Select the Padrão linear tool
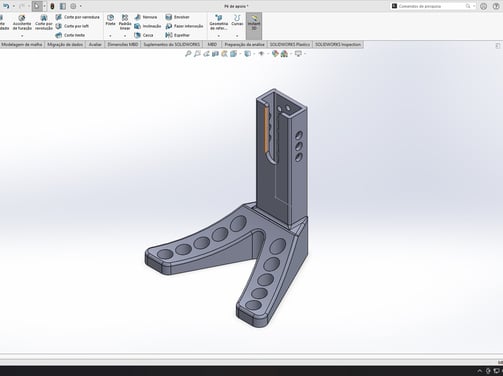Viewport: 503px width, 376px height. point(125,22)
